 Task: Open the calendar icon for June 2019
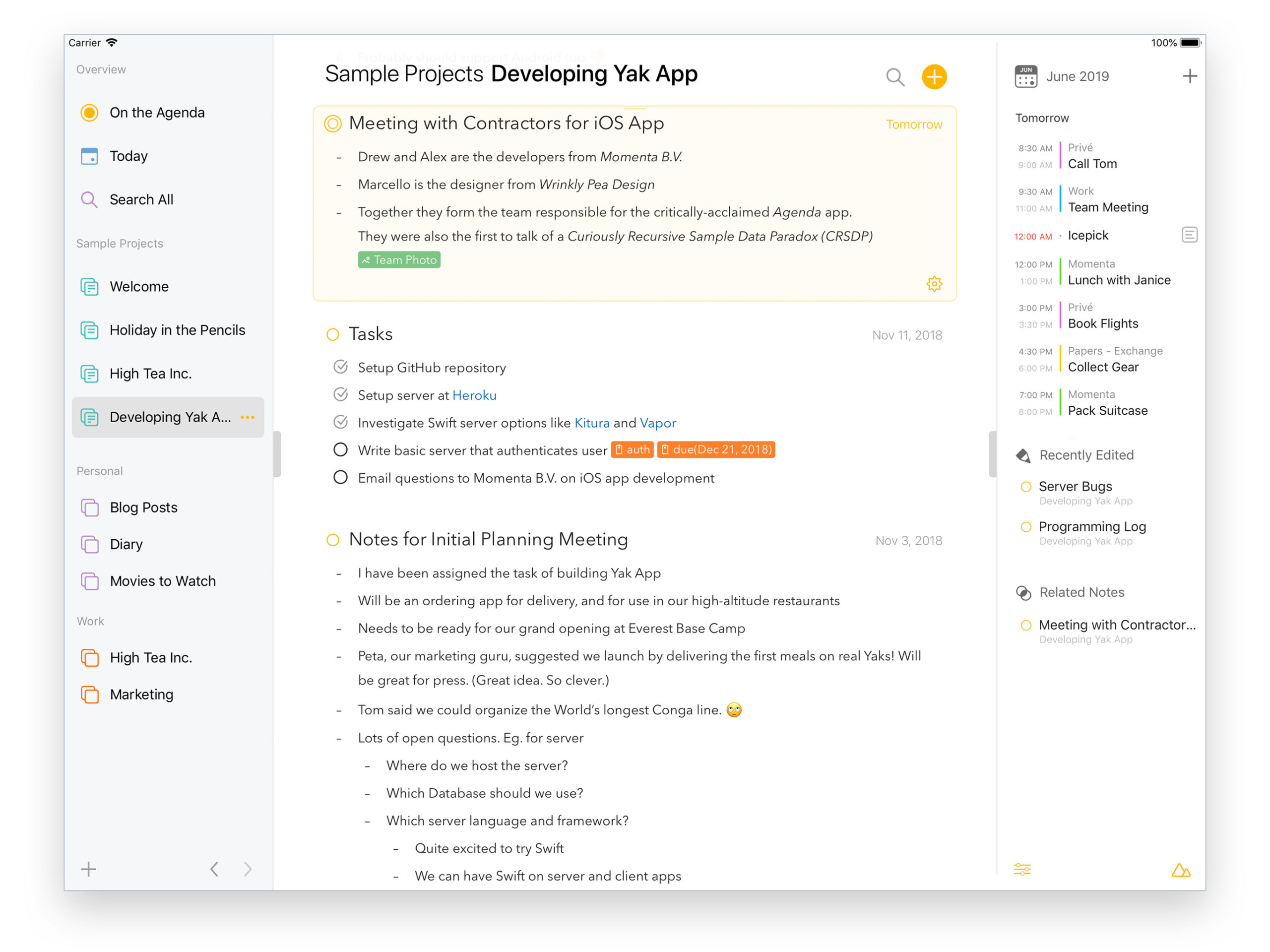(1025, 76)
